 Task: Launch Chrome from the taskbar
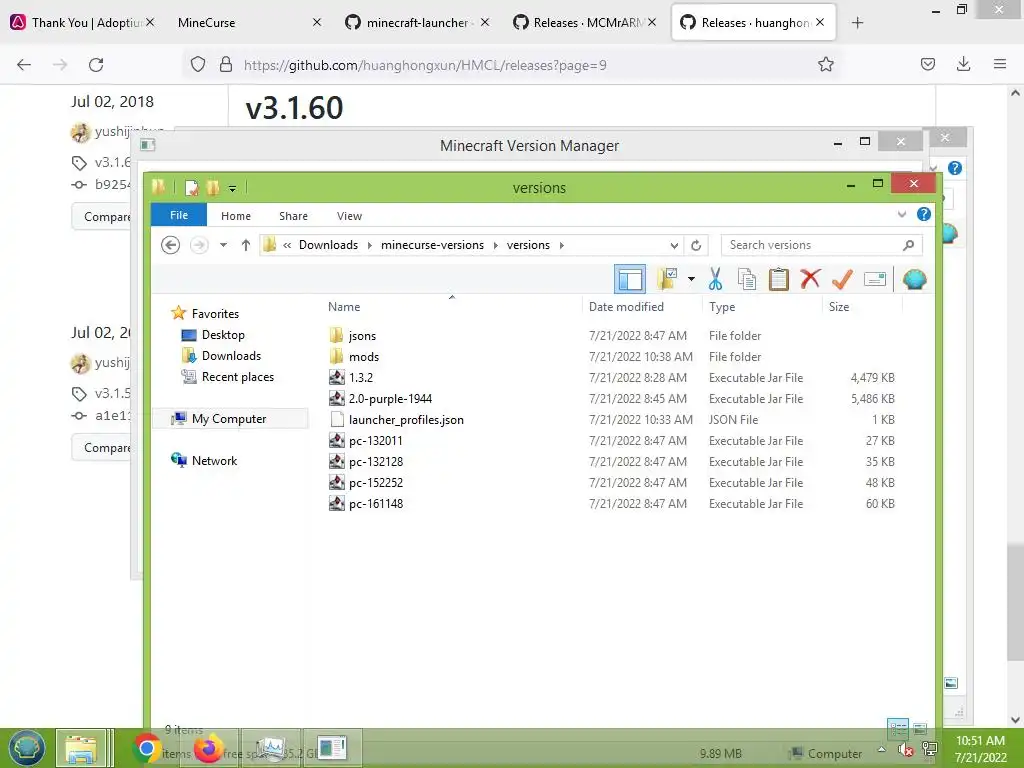pos(147,748)
